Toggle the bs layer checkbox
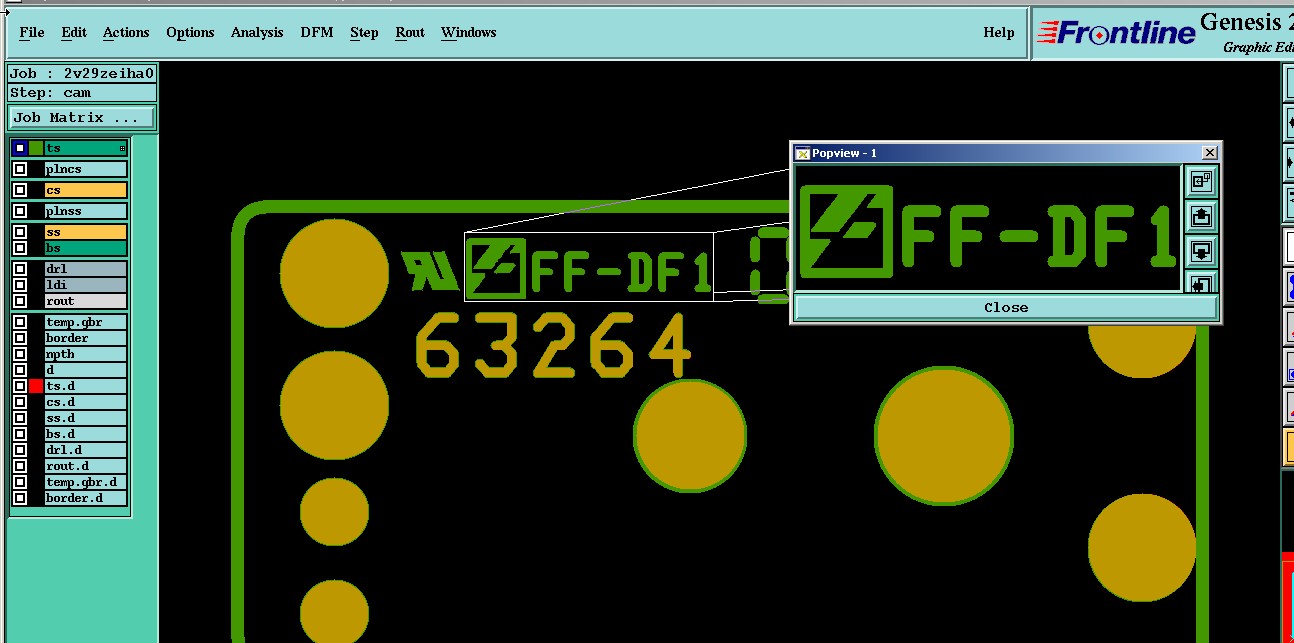The height and width of the screenshot is (643, 1294). (x=20, y=248)
